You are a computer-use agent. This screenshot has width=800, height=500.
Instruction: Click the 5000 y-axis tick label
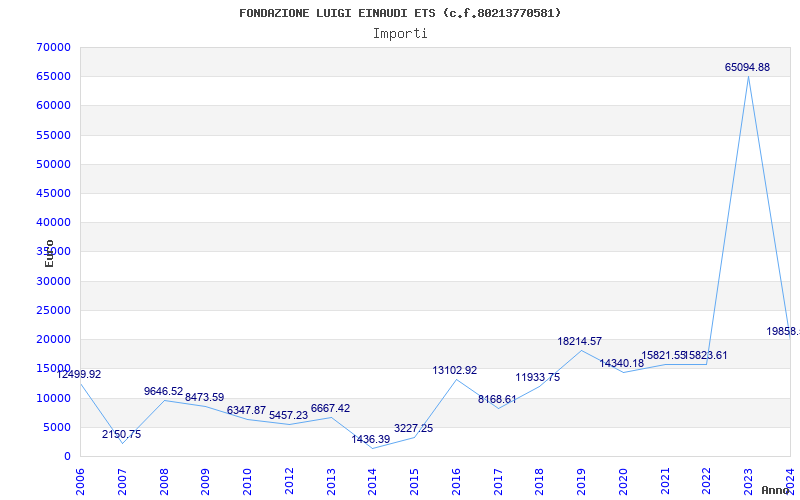[57, 427]
